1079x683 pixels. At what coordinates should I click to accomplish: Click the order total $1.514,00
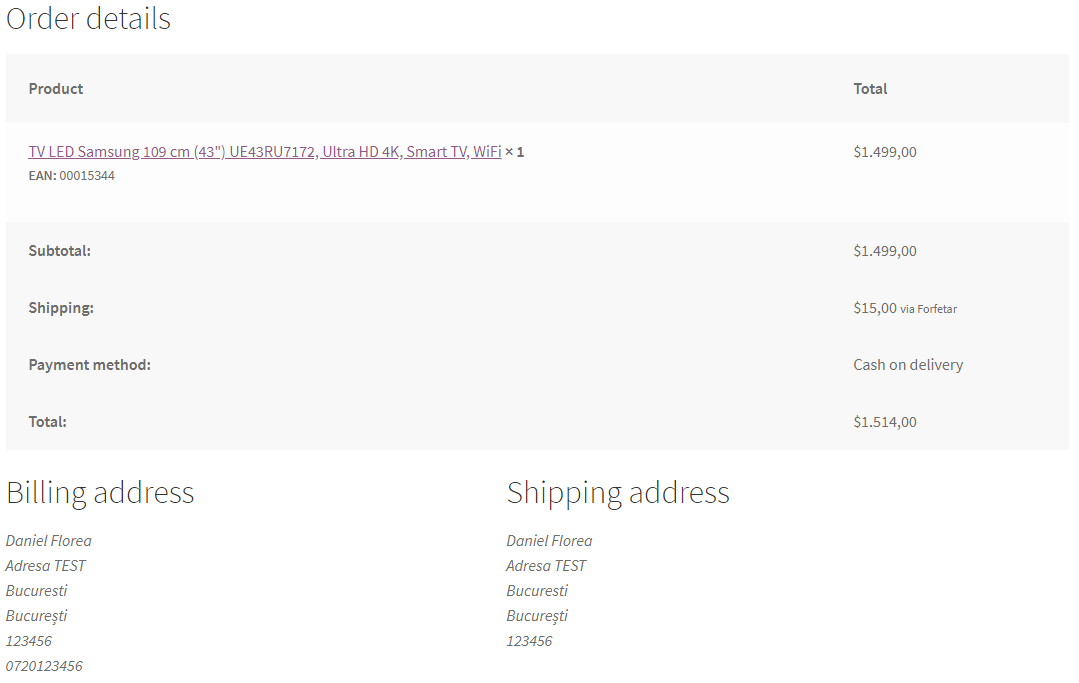point(884,422)
